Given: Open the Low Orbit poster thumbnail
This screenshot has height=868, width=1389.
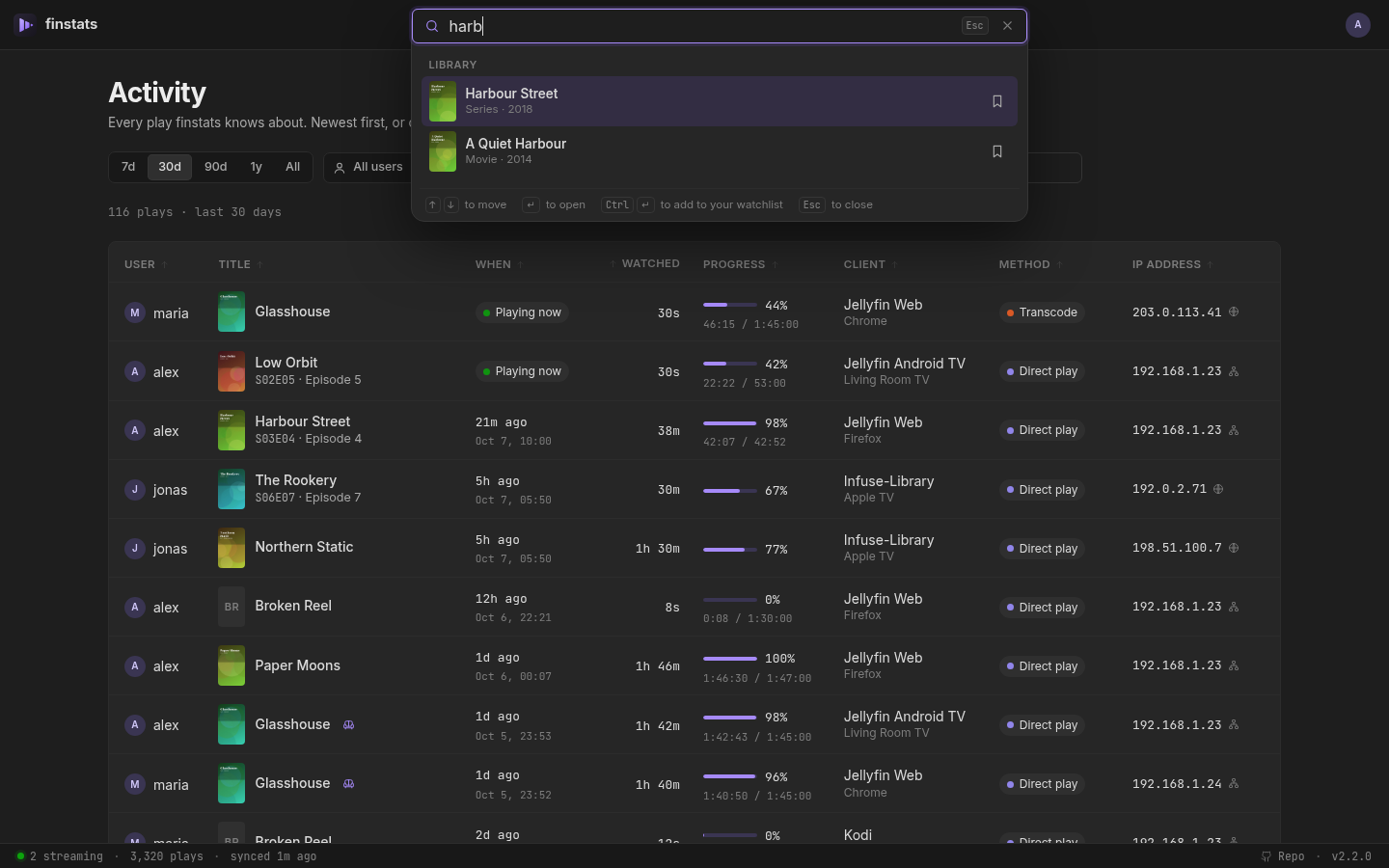Looking at the screenshot, I should [x=231, y=371].
